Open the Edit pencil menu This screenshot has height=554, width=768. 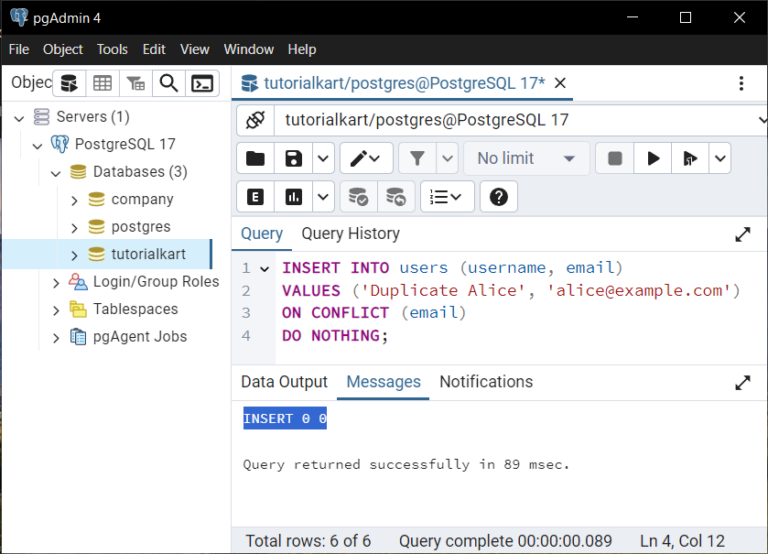pyautogui.click(x=366, y=158)
